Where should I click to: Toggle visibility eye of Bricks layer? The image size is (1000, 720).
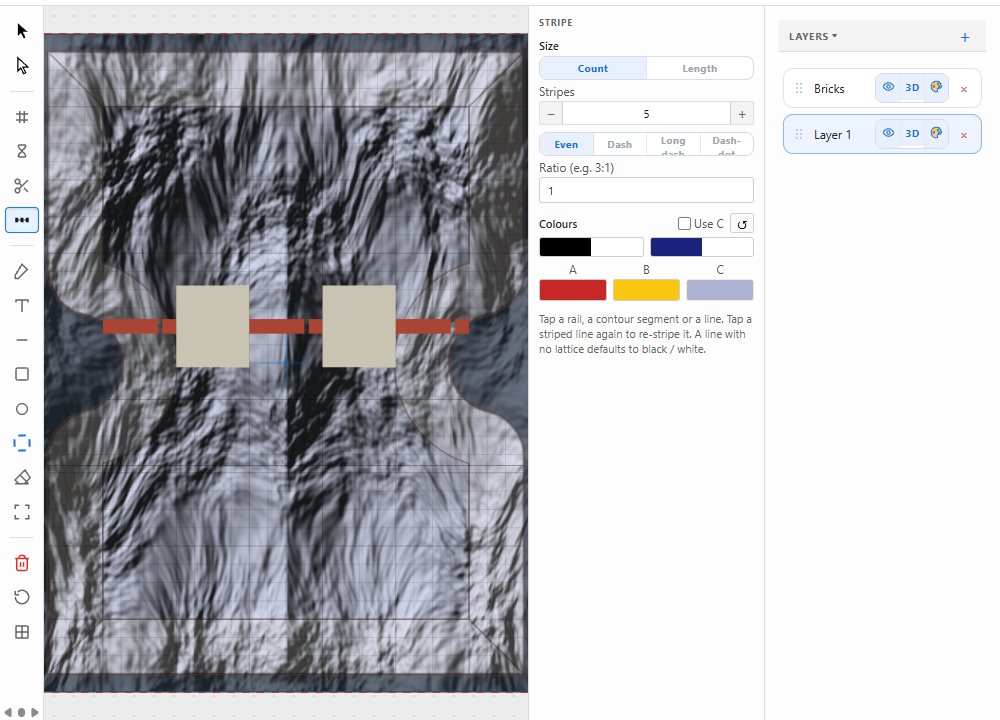(x=888, y=87)
